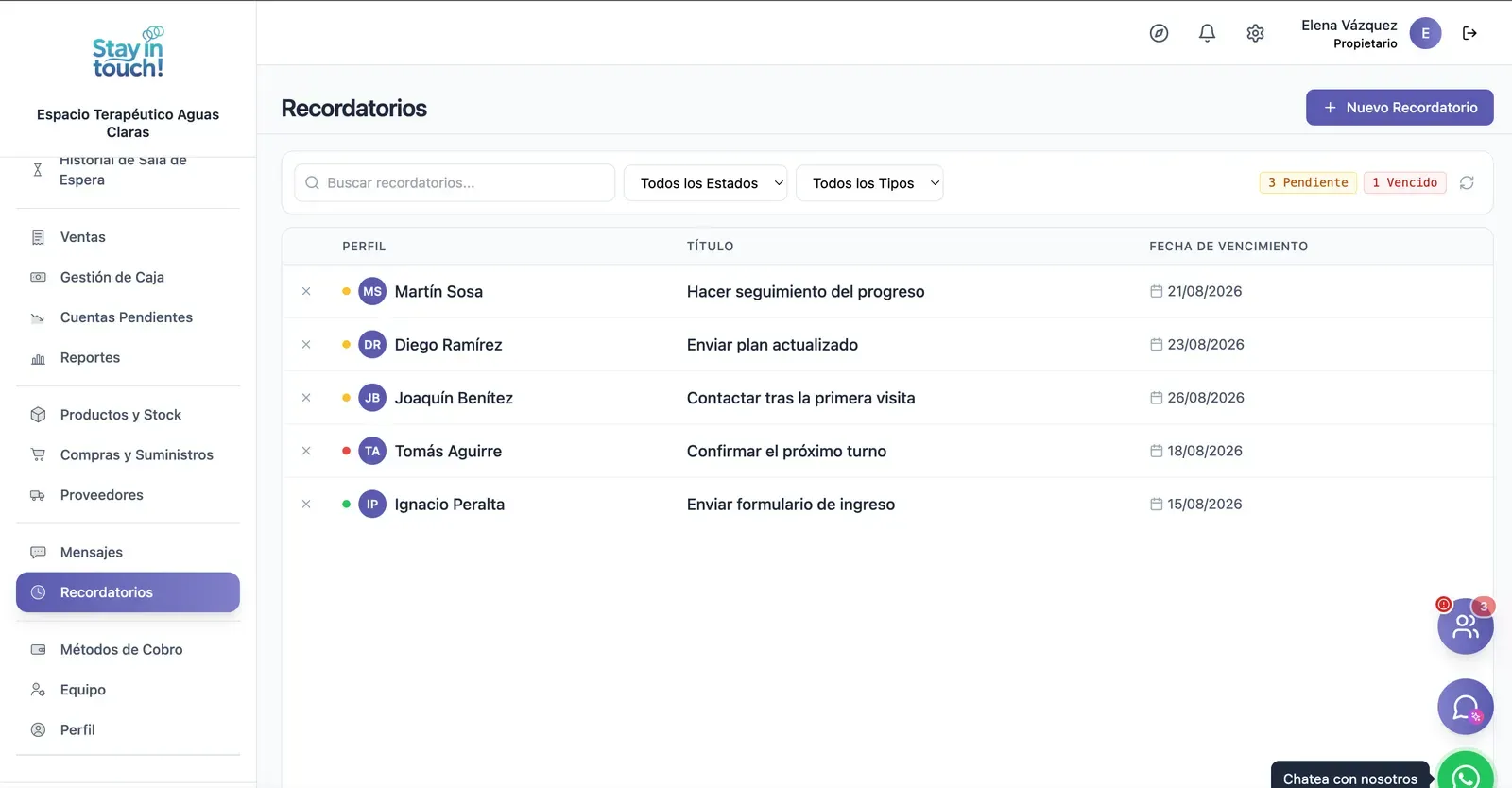Dismiss the Ignacio Peralta reminder with X

(x=306, y=505)
